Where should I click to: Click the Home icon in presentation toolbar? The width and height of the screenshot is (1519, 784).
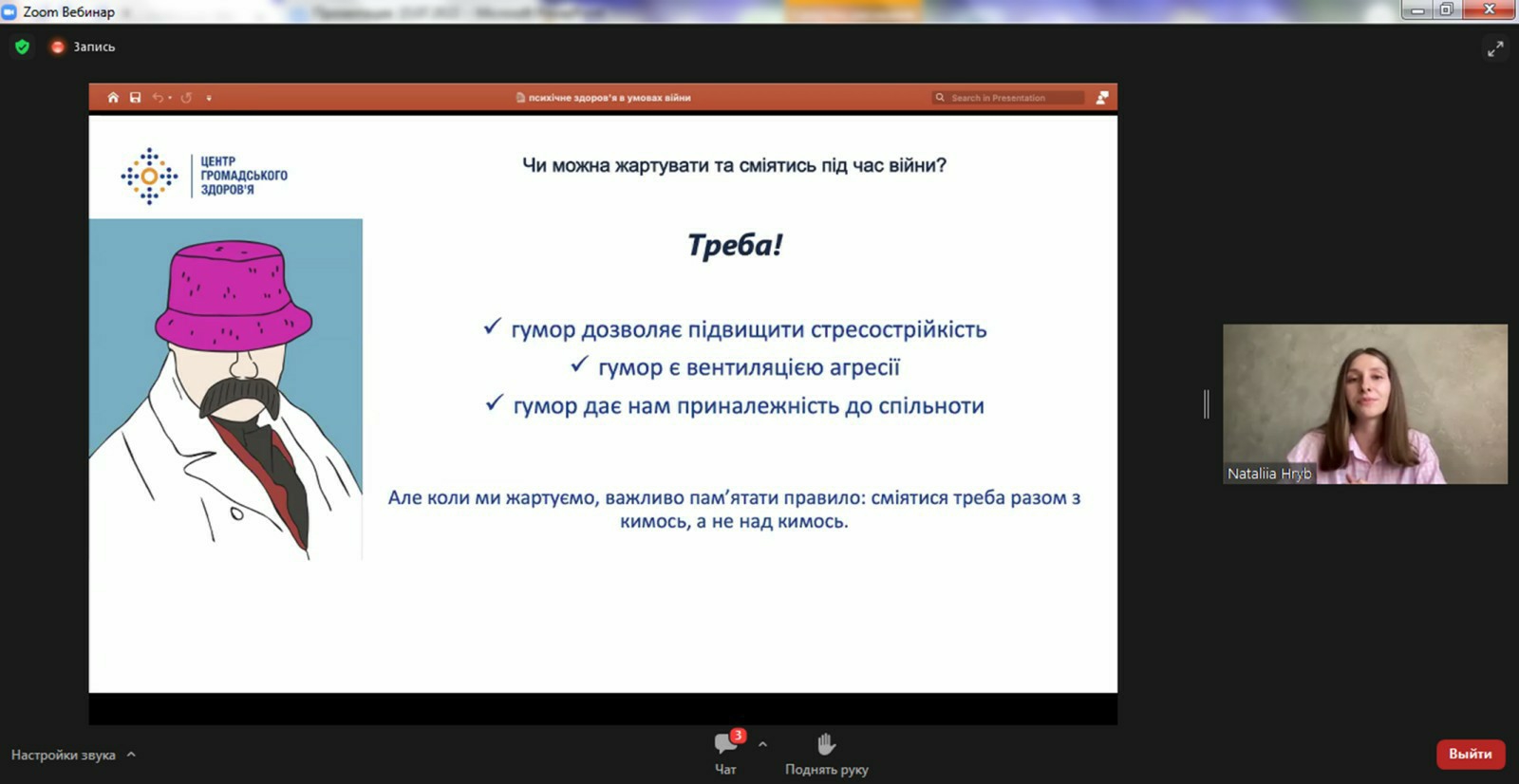coord(113,98)
